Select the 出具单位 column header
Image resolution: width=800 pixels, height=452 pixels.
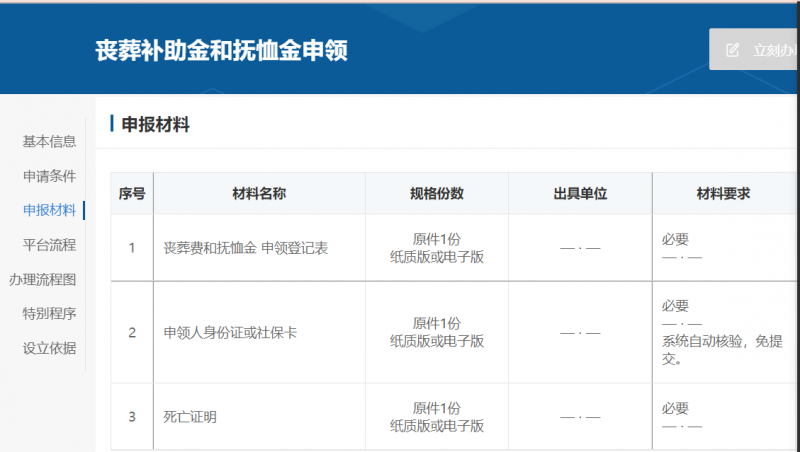580,193
